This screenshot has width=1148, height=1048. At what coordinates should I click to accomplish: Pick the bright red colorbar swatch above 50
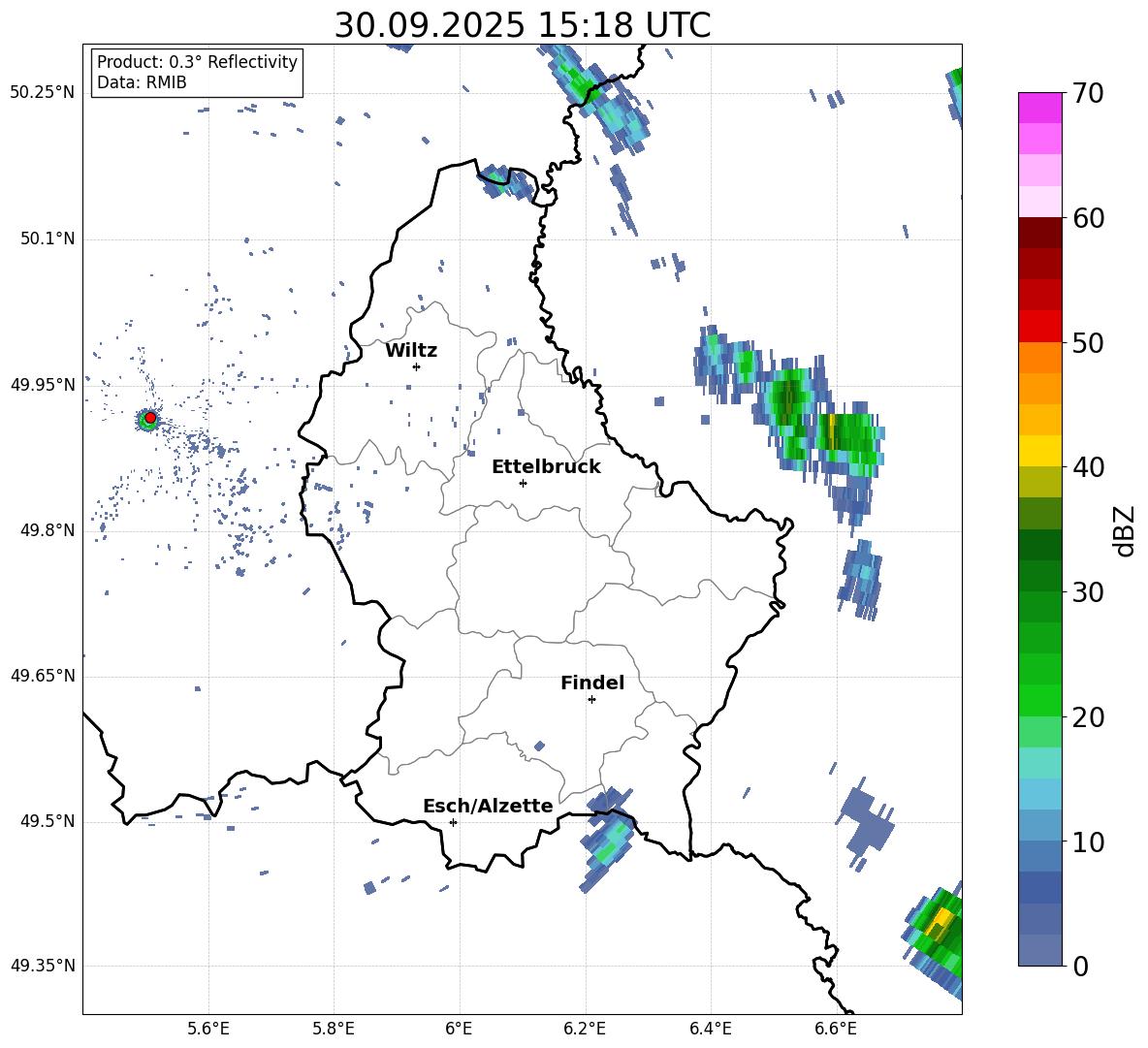pyautogui.click(x=1039, y=327)
